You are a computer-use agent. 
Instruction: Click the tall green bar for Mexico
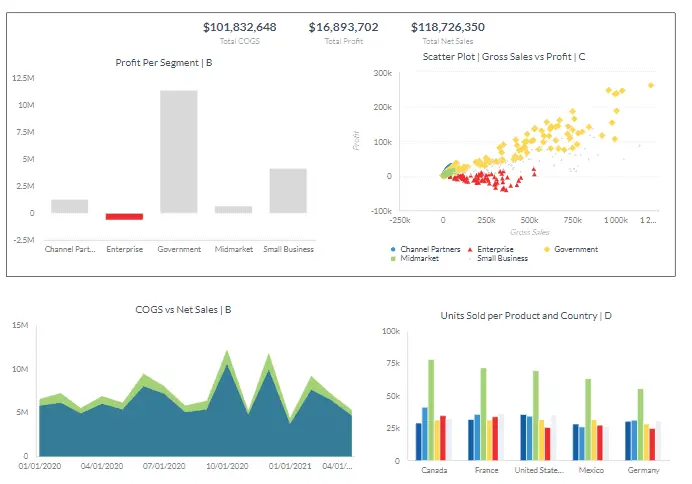588,420
